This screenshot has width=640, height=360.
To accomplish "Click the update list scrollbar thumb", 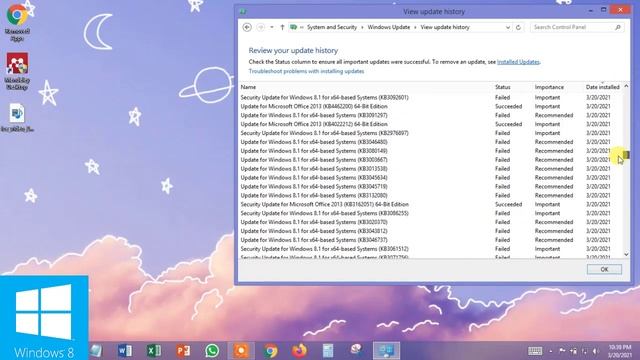I will tap(626, 155).
